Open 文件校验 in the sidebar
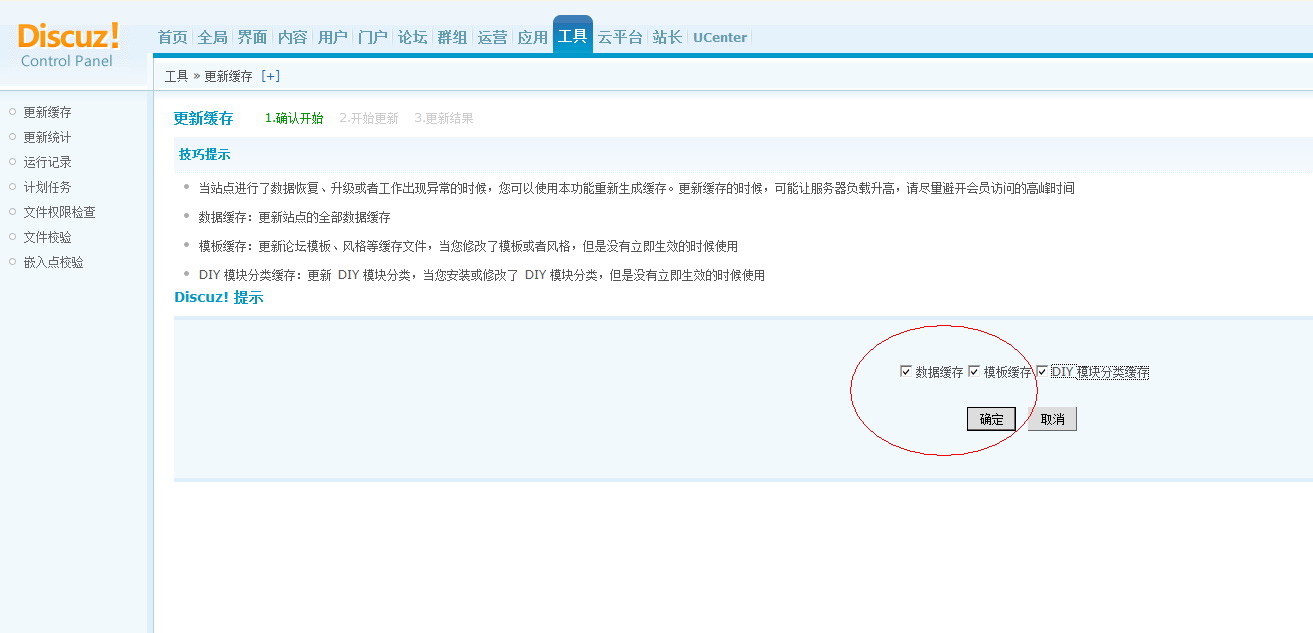1313x633 pixels. 47,237
